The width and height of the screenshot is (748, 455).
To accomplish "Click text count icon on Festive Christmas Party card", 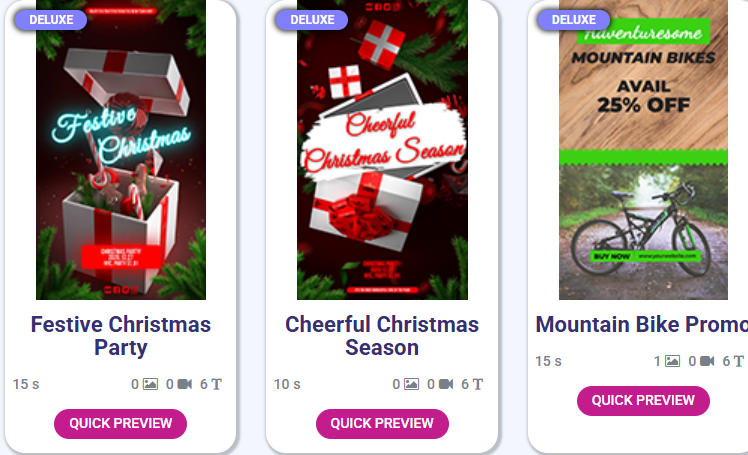I will [216, 384].
